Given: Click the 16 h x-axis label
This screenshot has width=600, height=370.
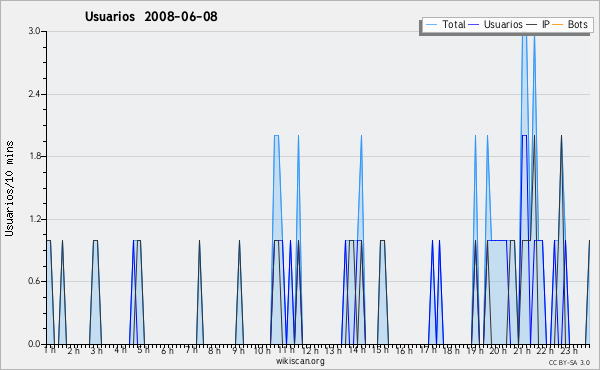Looking at the screenshot, I should tap(404, 350).
